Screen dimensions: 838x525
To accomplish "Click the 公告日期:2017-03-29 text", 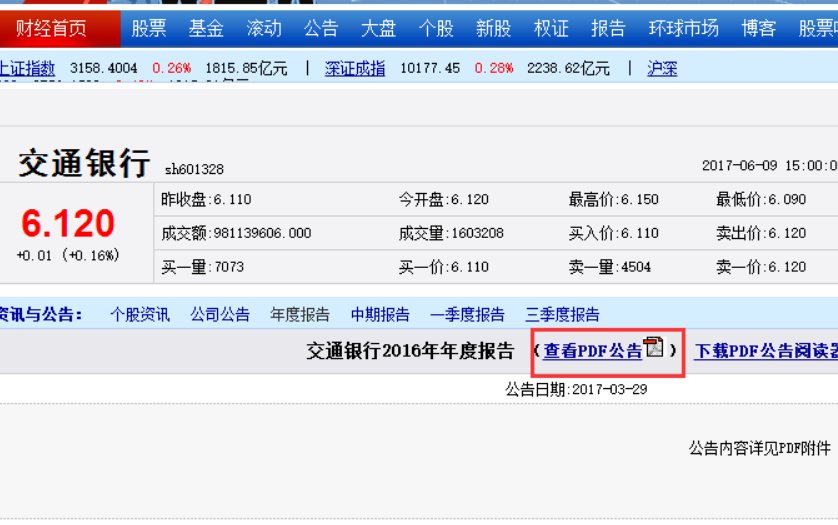I will point(576,389).
